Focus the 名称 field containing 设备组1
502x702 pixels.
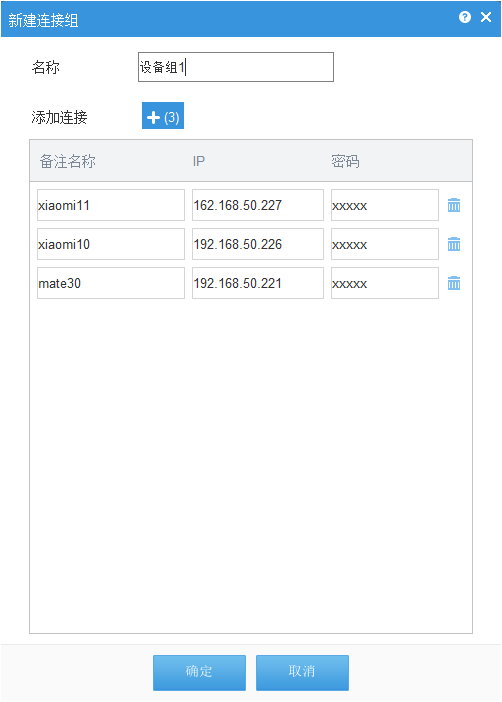point(236,67)
